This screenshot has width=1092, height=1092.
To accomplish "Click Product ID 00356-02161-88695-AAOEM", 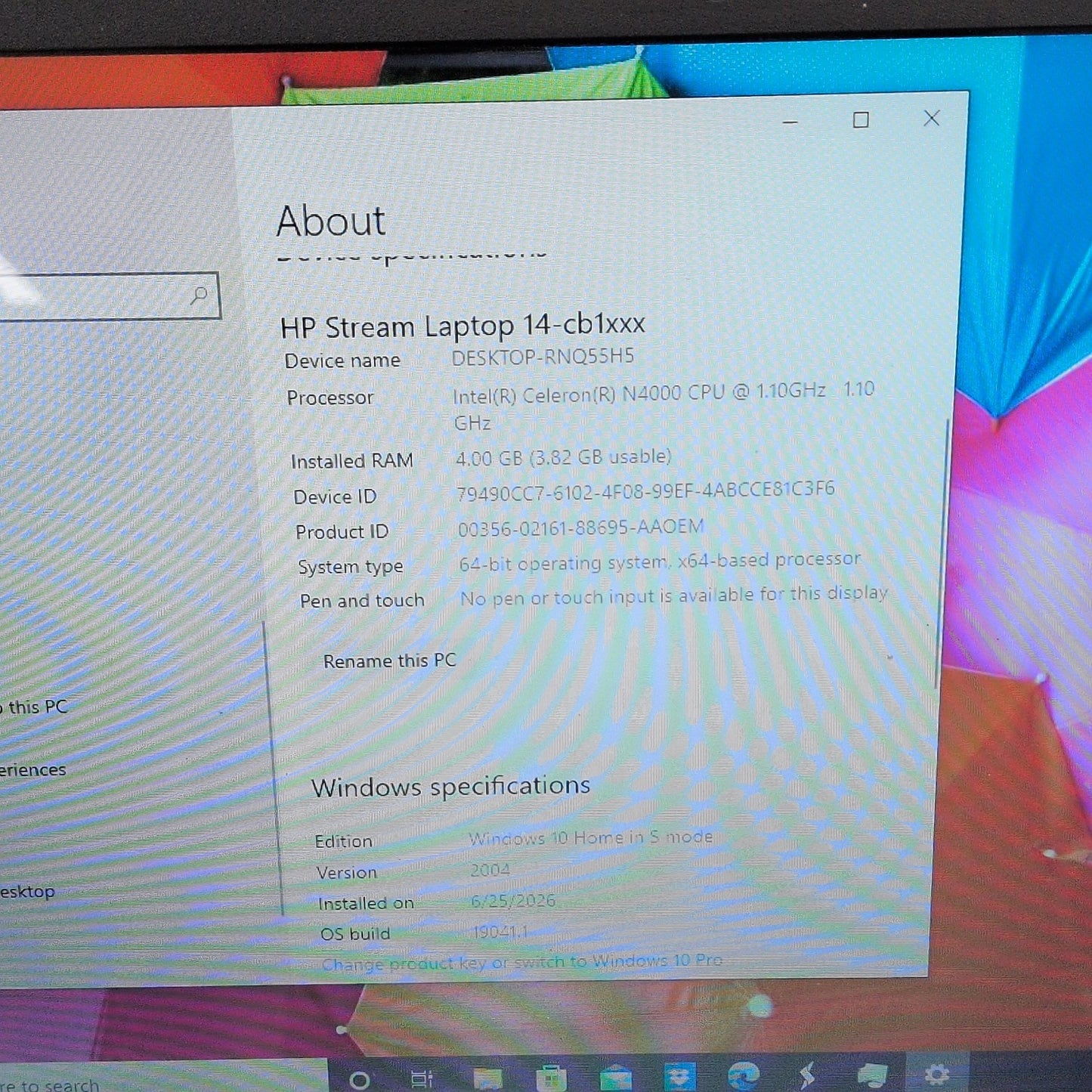I will [580, 527].
